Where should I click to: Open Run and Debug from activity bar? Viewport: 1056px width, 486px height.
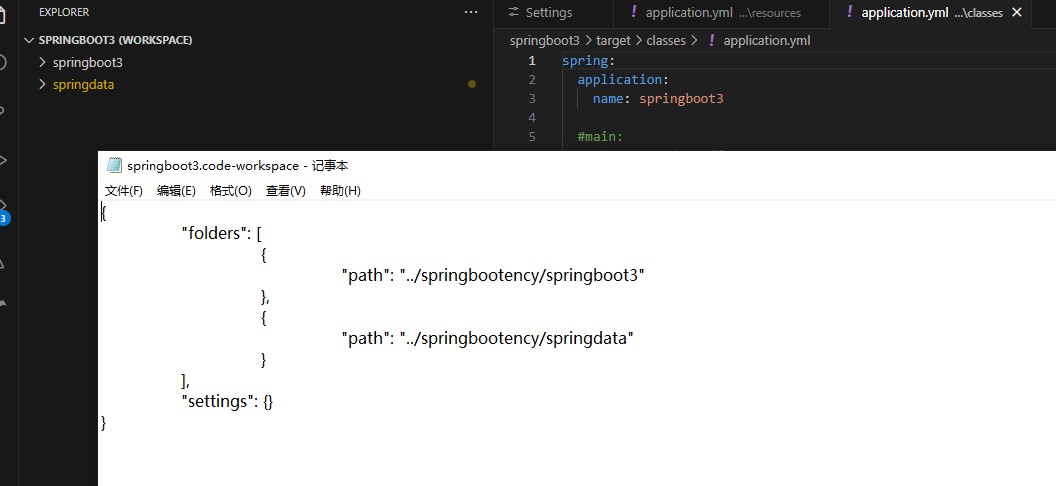3,159
